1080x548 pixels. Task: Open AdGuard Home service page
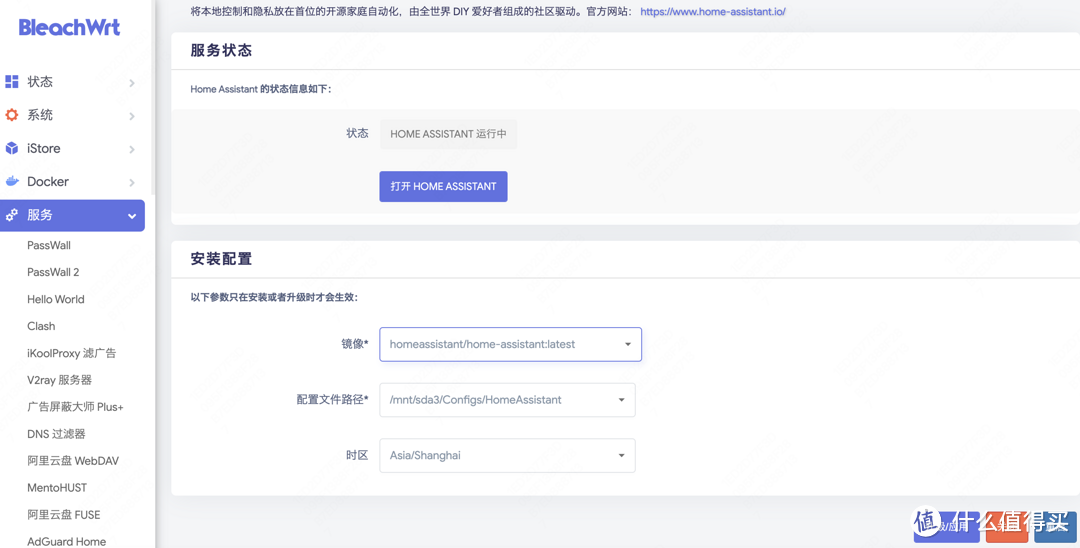coord(67,542)
